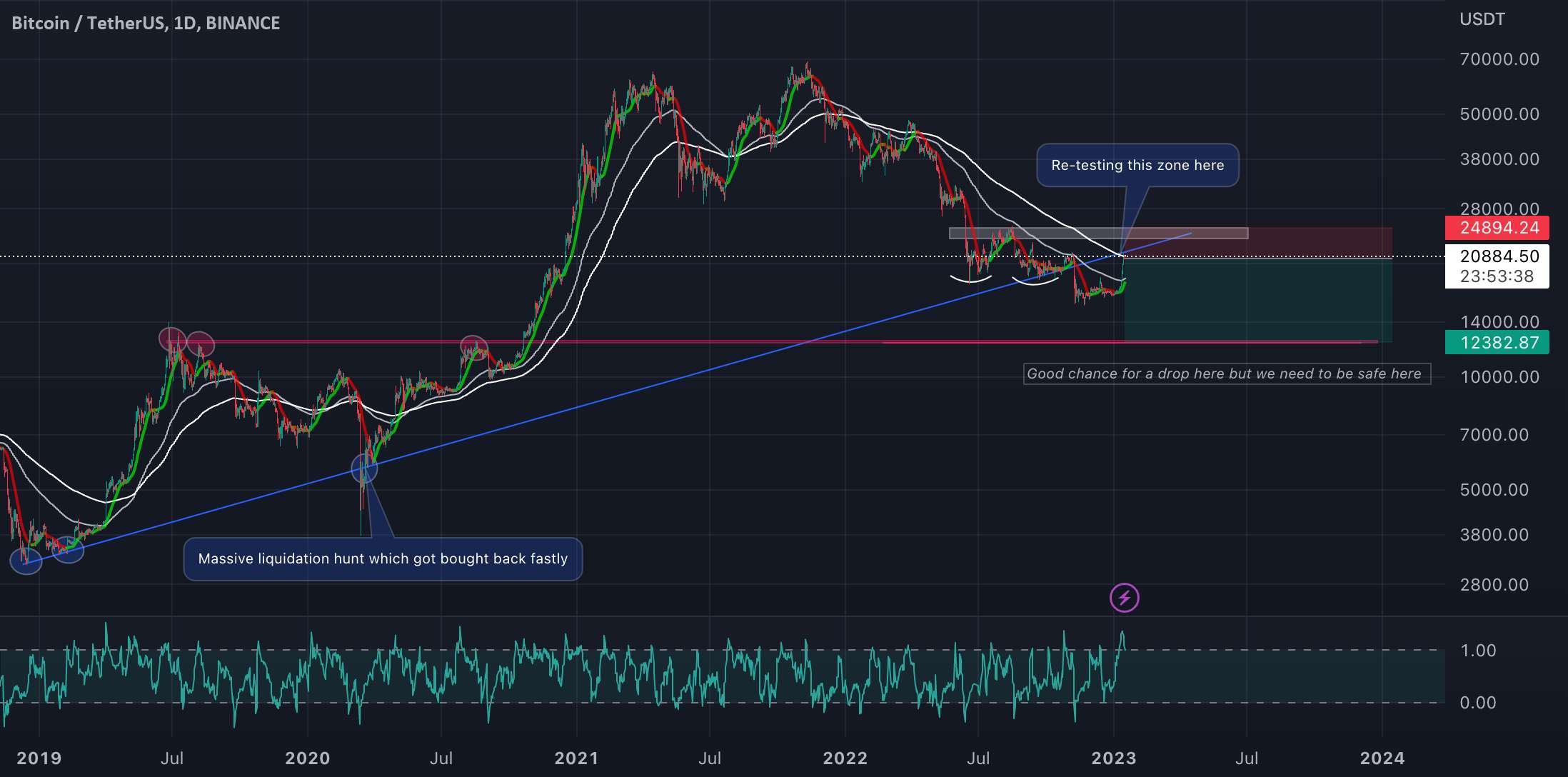Click the indicator 1.00 scale label
Screen dimensions: 1568x777
[x=1478, y=651]
